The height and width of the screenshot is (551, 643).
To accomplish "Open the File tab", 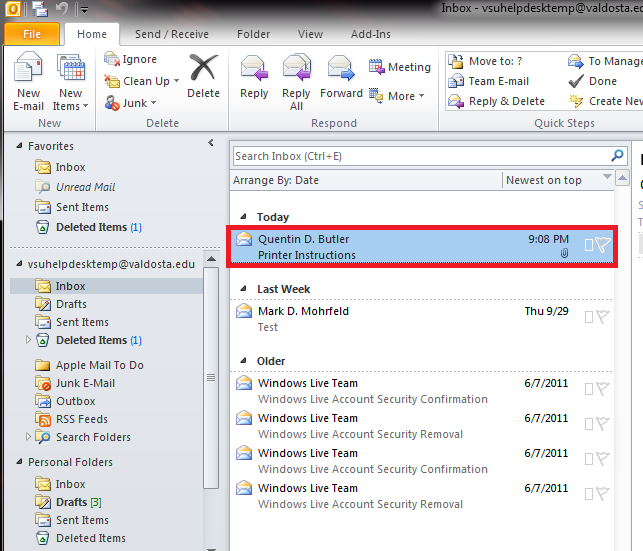I will click(x=32, y=34).
